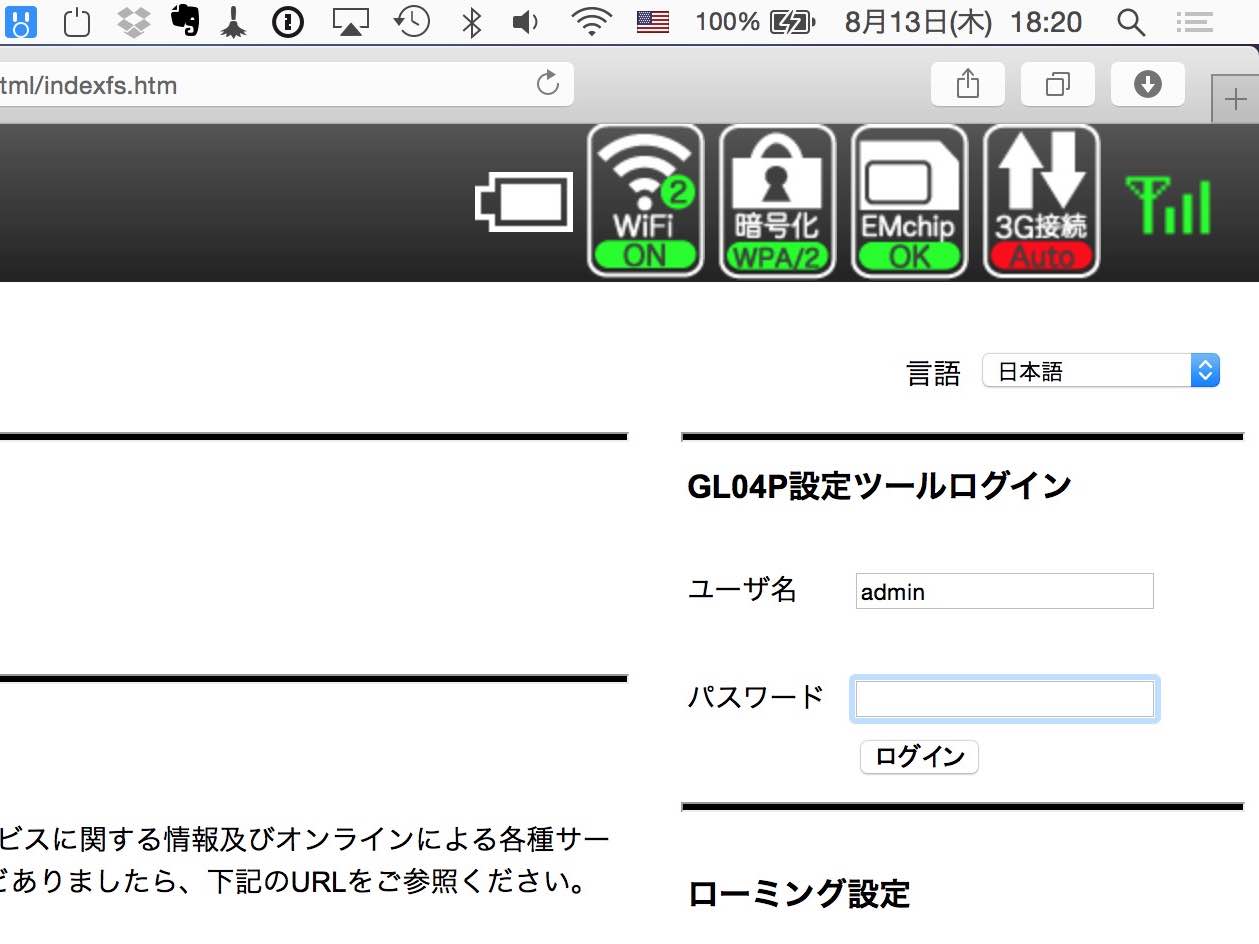This screenshot has width=1259, height=944.
Task: Open Spotlight search magnifier
Action: point(1131,22)
